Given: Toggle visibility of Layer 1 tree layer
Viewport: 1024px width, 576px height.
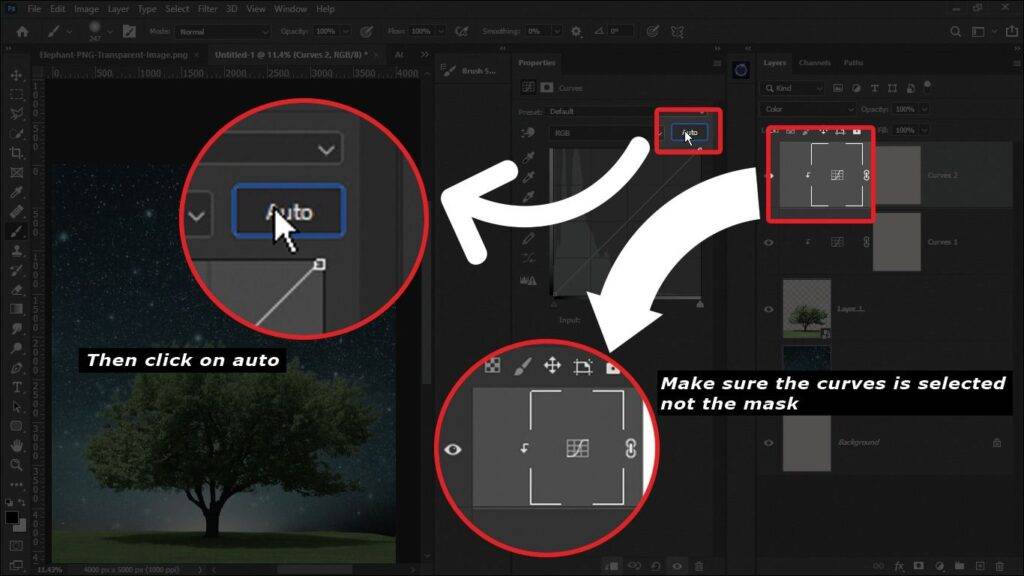Looking at the screenshot, I should click(769, 310).
